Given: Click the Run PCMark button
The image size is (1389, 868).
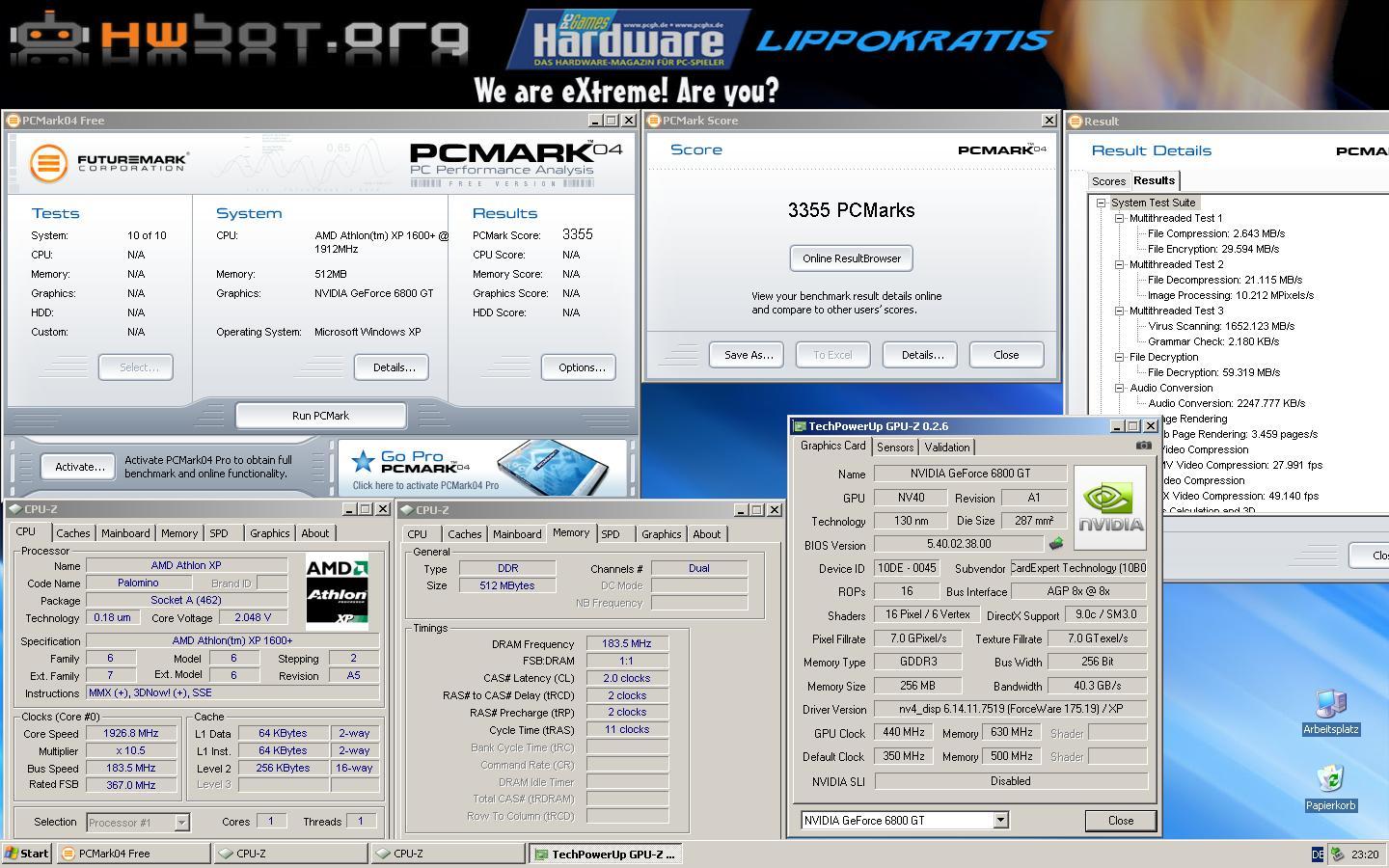Looking at the screenshot, I should coord(320,416).
